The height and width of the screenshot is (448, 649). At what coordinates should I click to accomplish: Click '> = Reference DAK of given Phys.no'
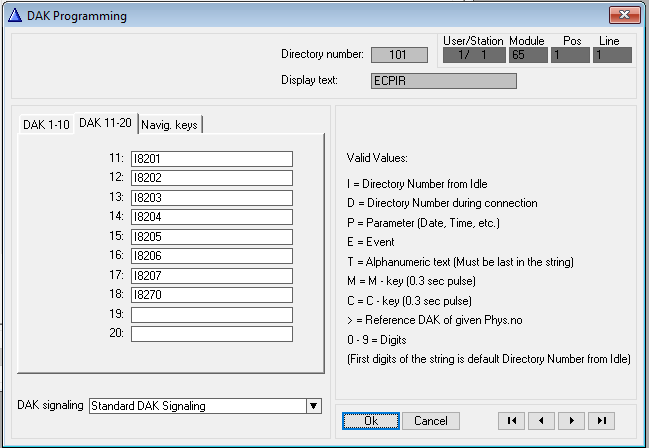click(x=435, y=320)
